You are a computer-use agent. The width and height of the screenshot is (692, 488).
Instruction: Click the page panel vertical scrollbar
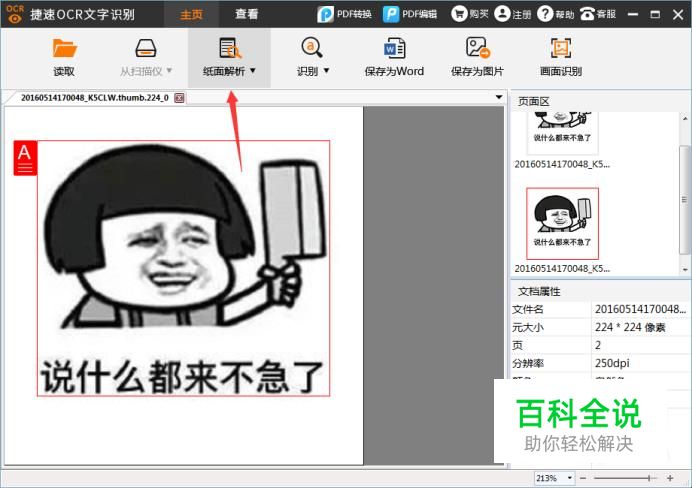click(685, 199)
